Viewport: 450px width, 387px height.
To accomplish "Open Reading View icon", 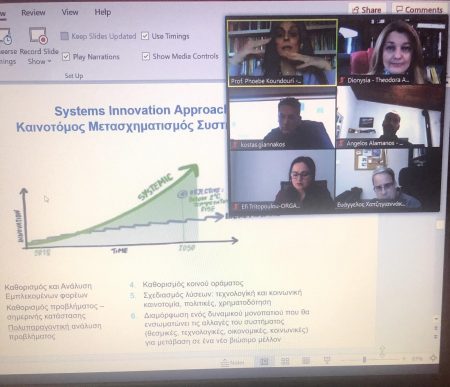I will 306,361.
